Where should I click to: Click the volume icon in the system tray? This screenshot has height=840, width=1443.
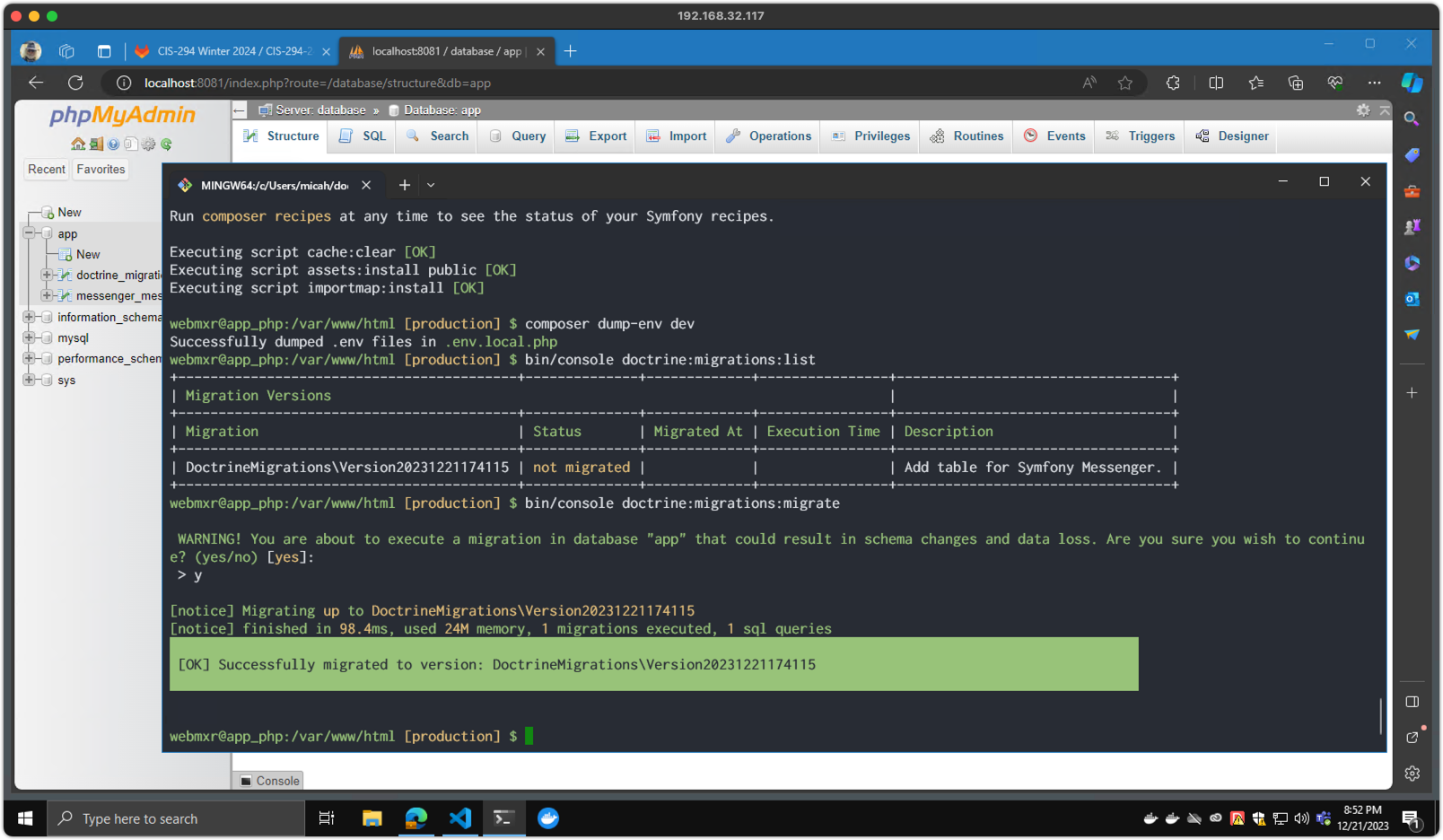tap(1301, 818)
